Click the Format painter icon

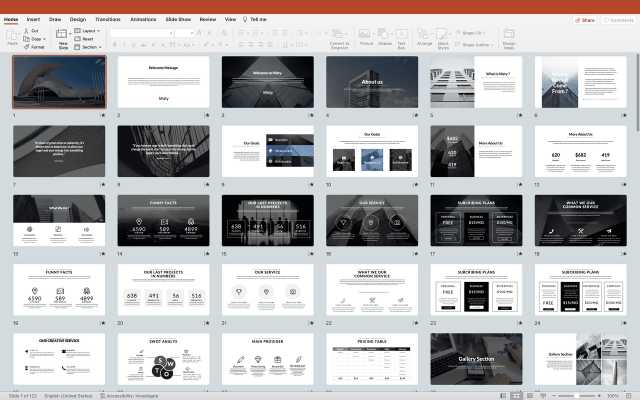tap(32, 46)
